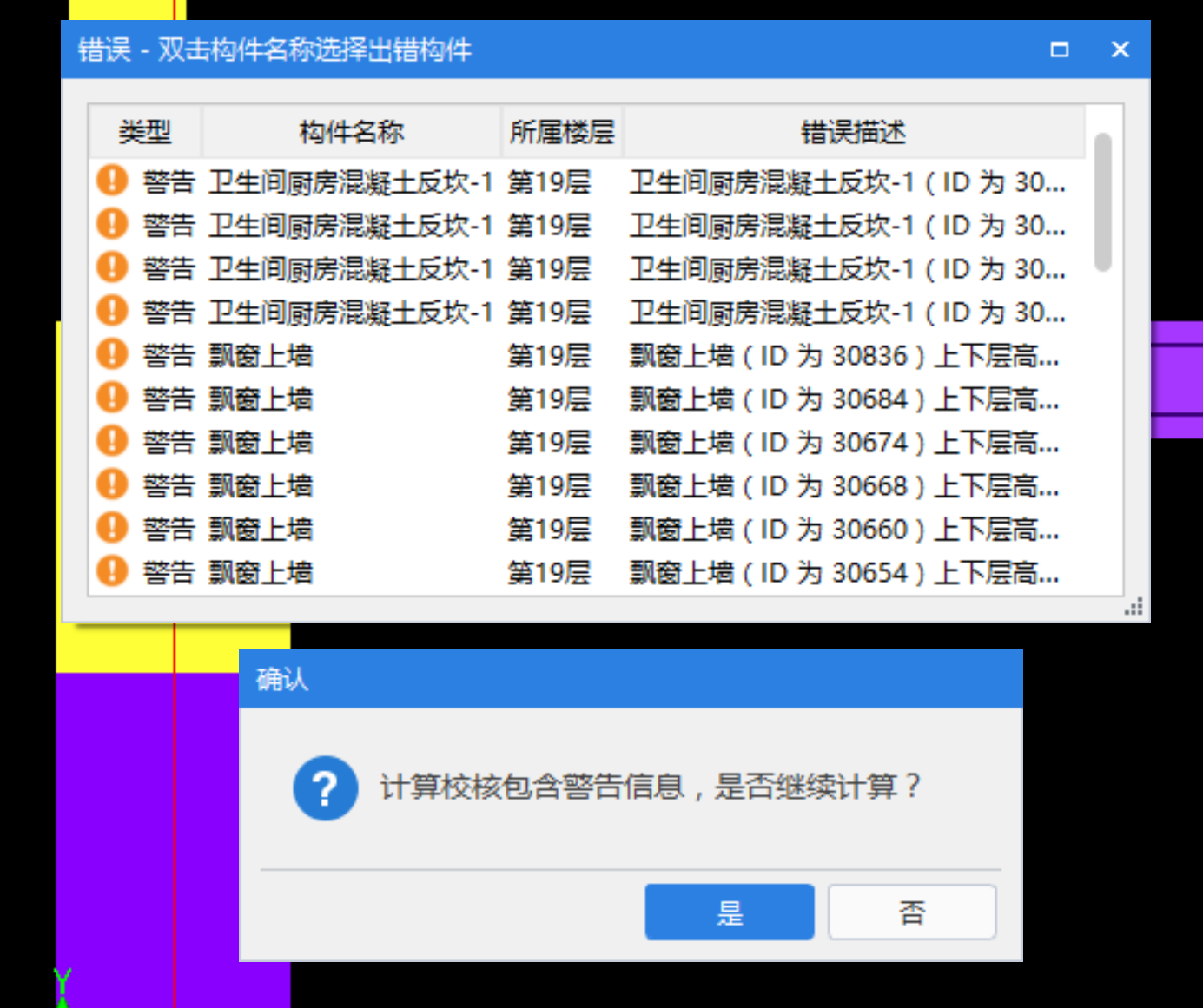Click warning icon of ID 30660 row
This screenshot has width=1203, height=1008.
coord(112,528)
